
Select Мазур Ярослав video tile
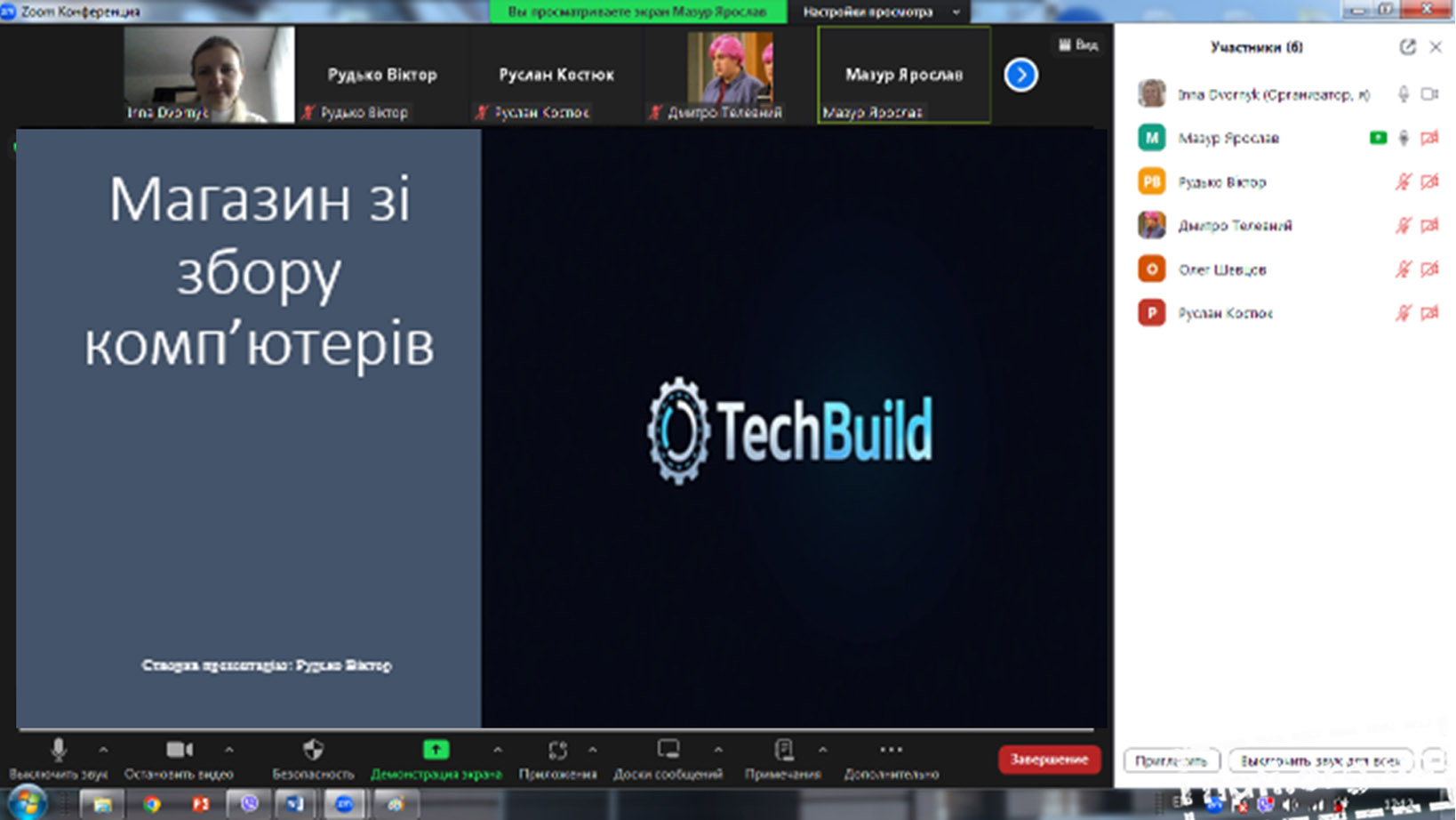[904, 74]
